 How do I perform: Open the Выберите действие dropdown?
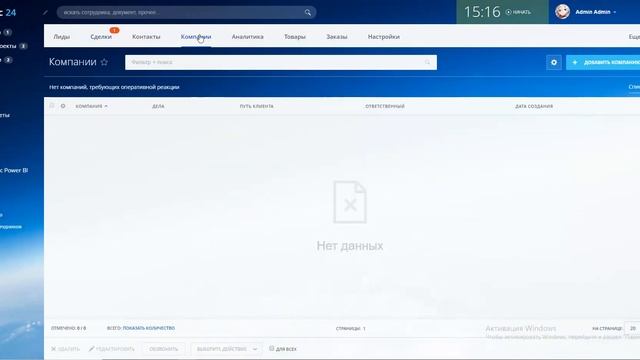tap(226, 349)
